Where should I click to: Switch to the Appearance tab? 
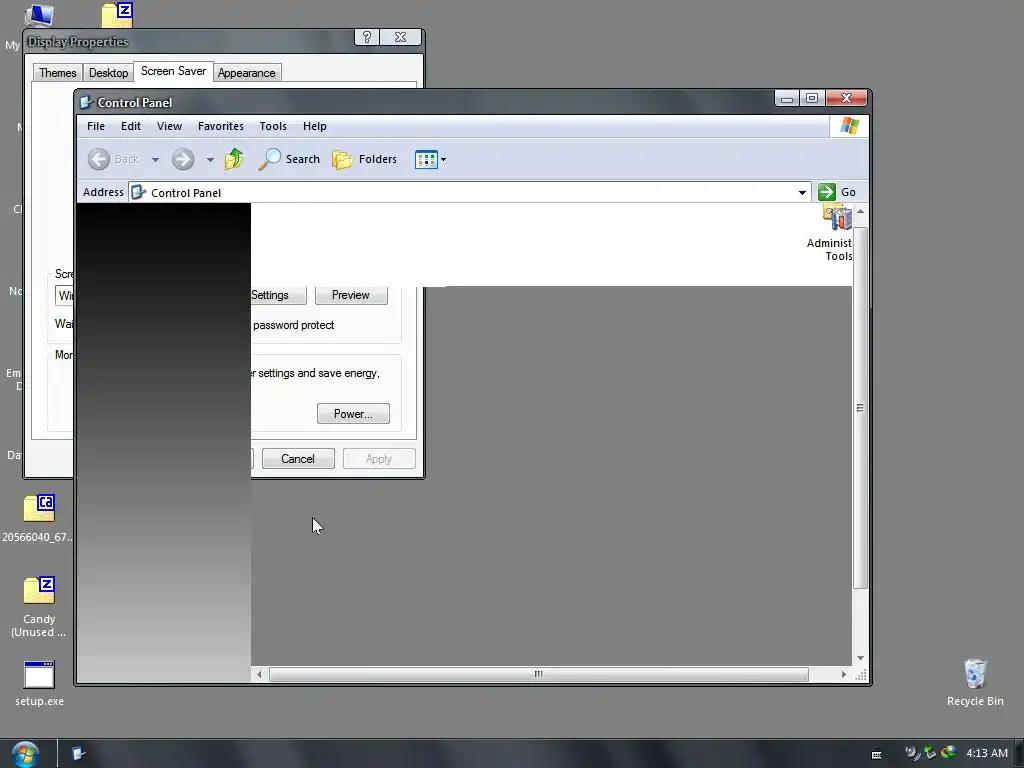246,72
